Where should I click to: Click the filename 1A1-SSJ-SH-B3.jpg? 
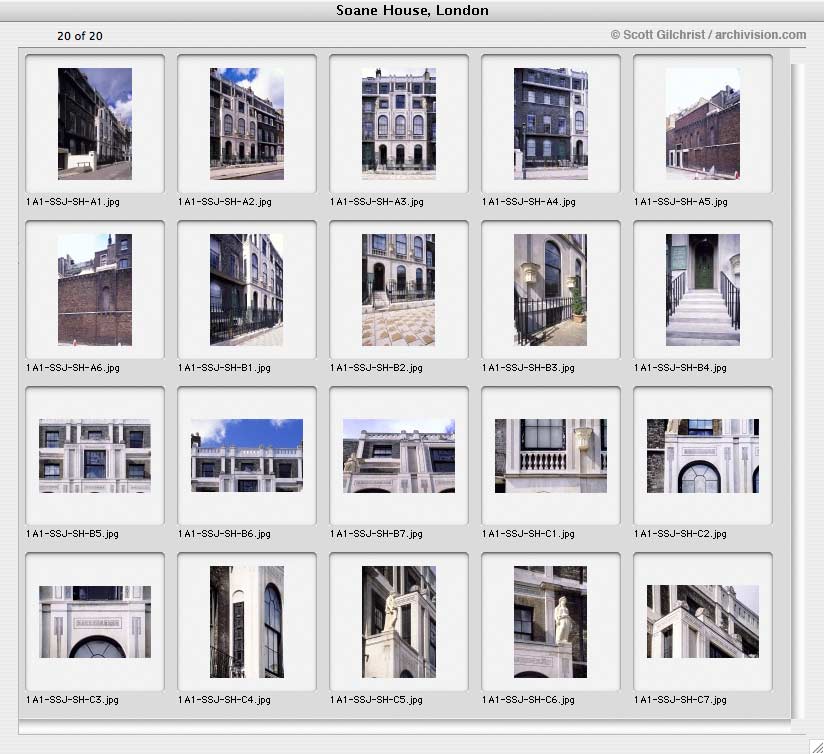529,368
